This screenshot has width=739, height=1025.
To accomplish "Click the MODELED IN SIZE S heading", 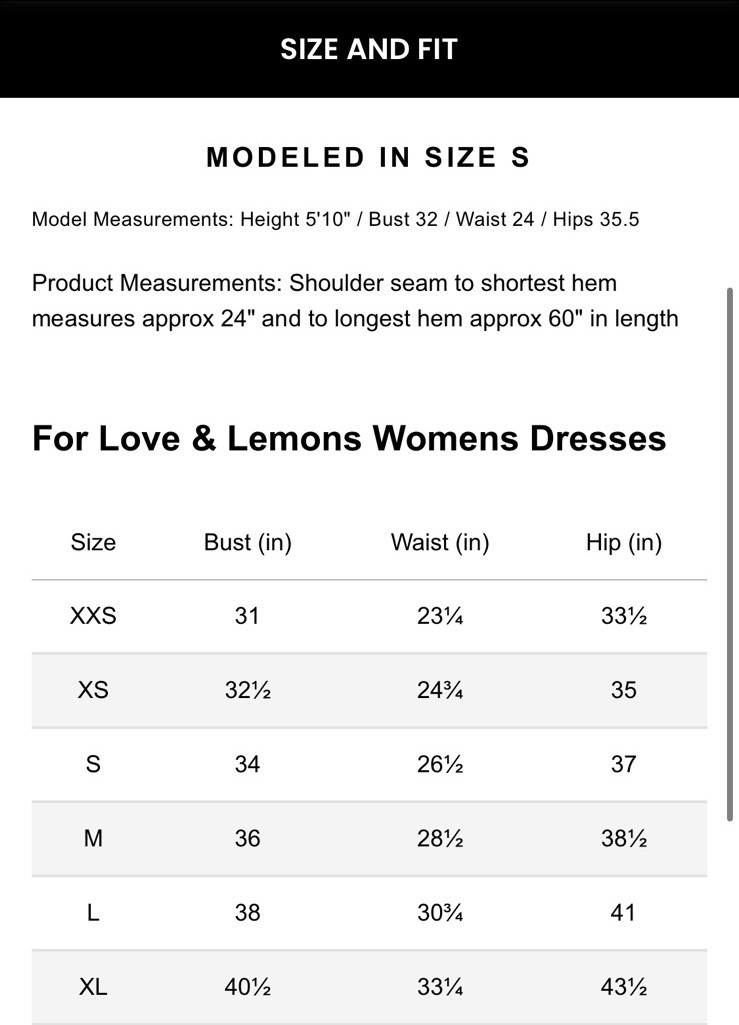I will (x=368, y=157).
